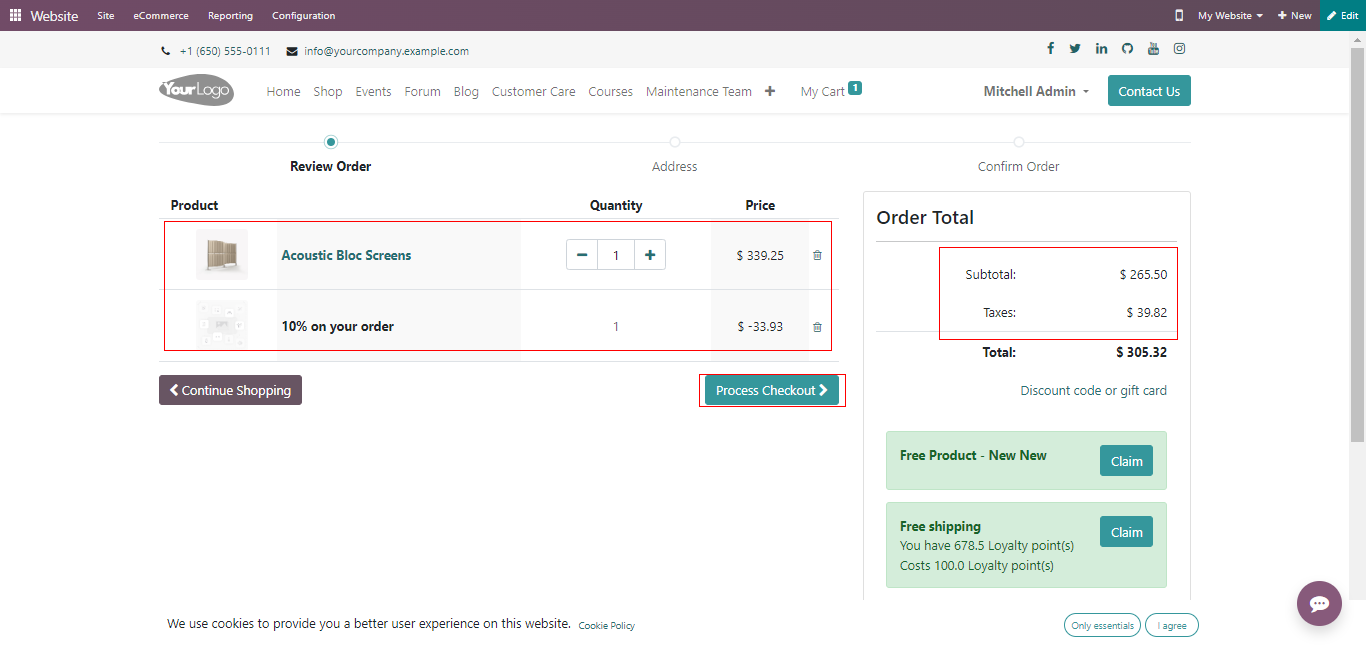Open the apps grid menu icon
The width and height of the screenshot is (1366, 648).
(15, 16)
